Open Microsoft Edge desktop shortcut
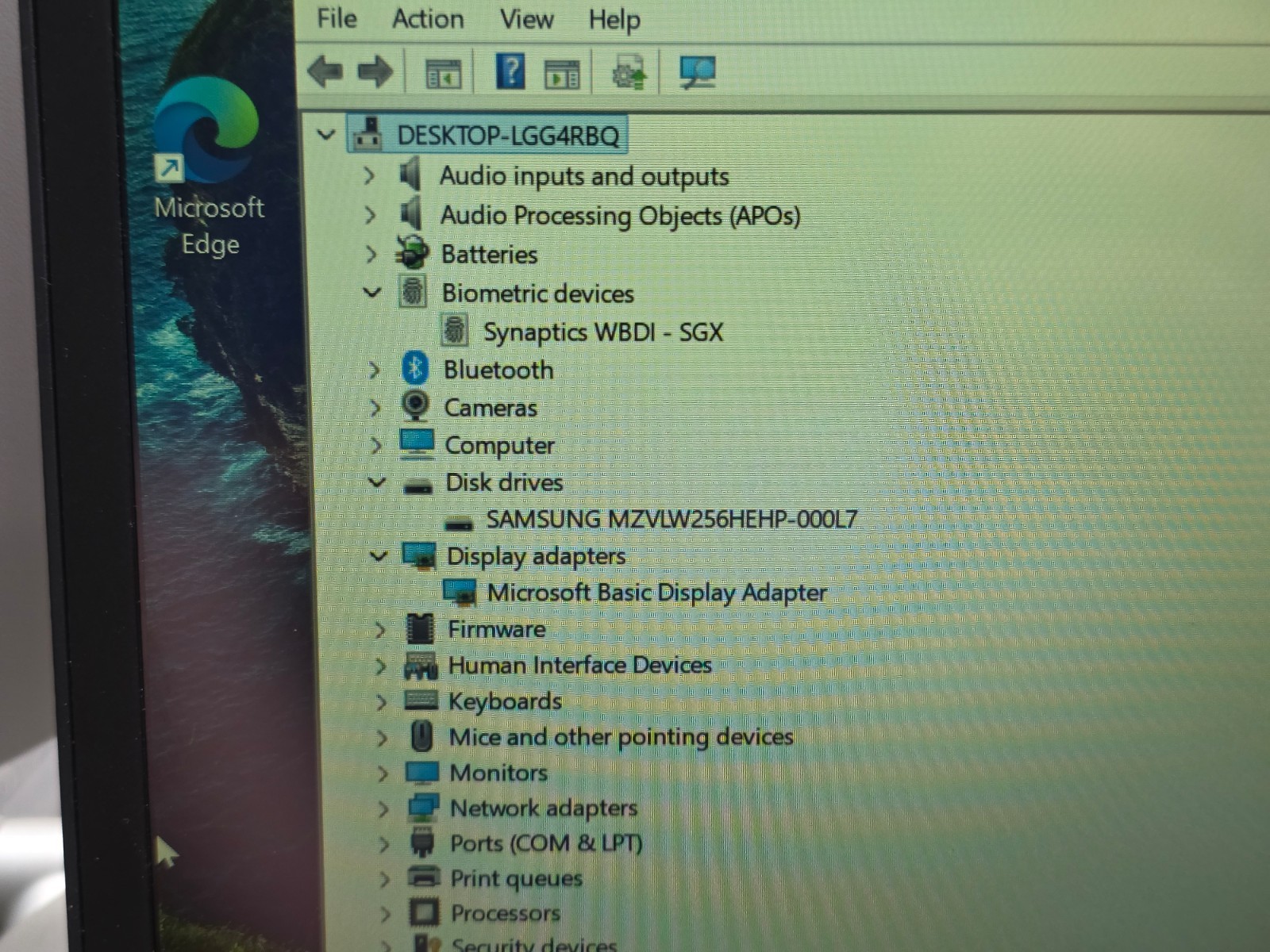1270x952 pixels. (x=208, y=167)
